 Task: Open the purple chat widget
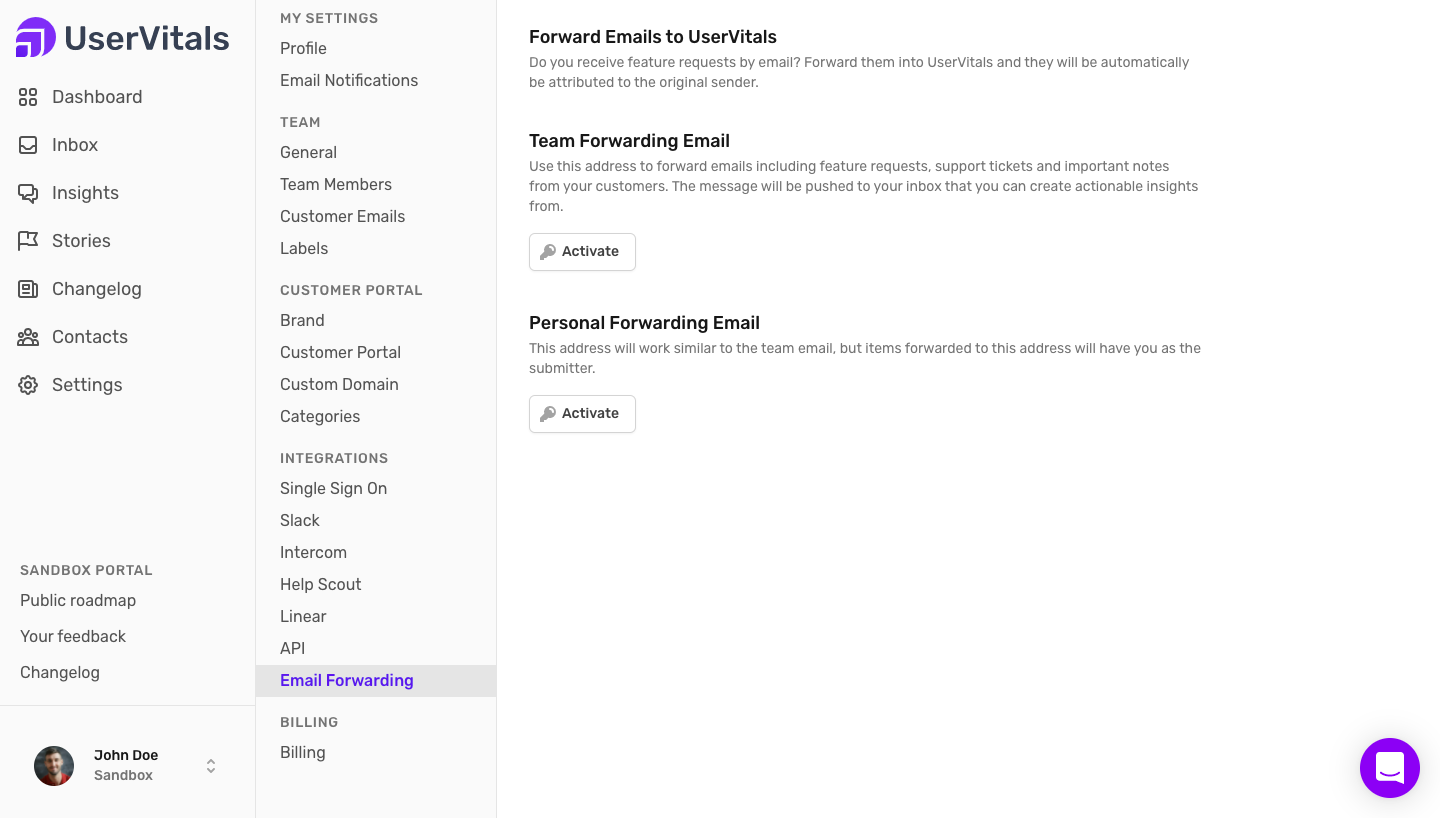coord(1389,768)
